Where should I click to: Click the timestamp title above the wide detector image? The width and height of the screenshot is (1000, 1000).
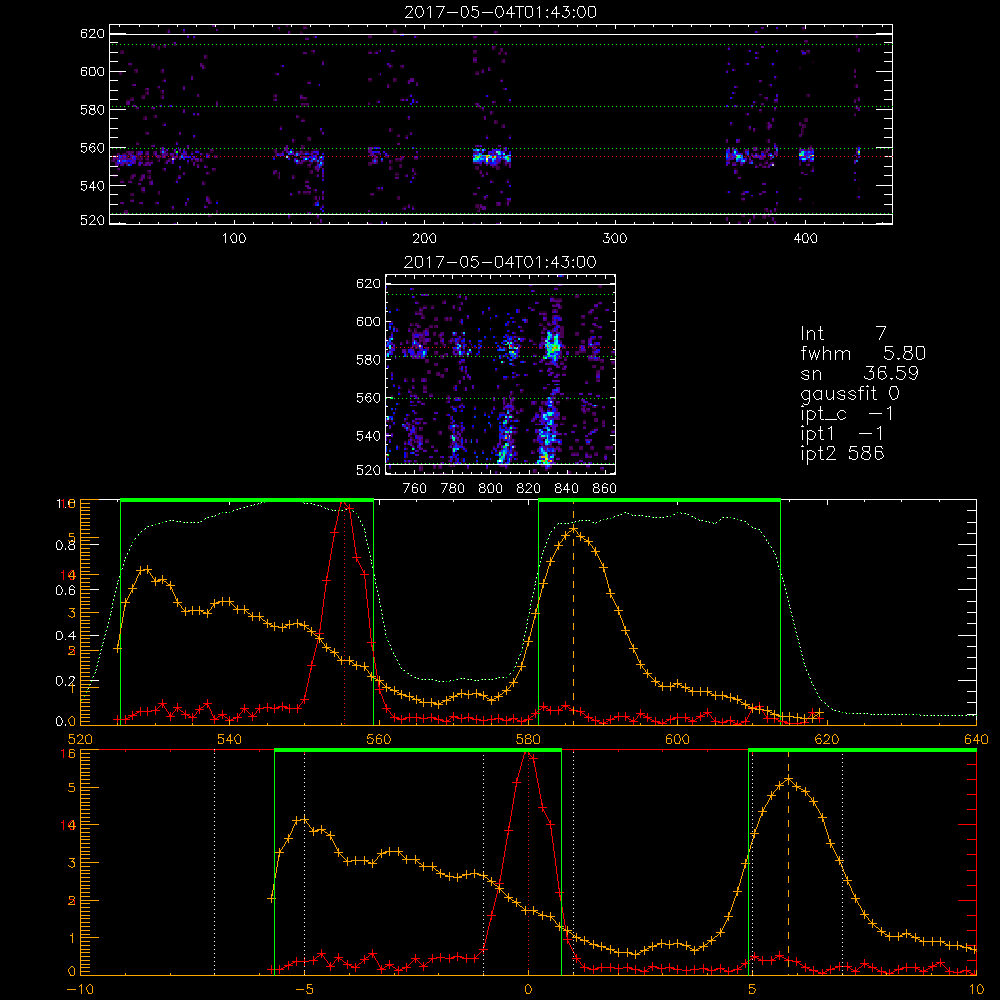pyautogui.click(x=501, y=12)
